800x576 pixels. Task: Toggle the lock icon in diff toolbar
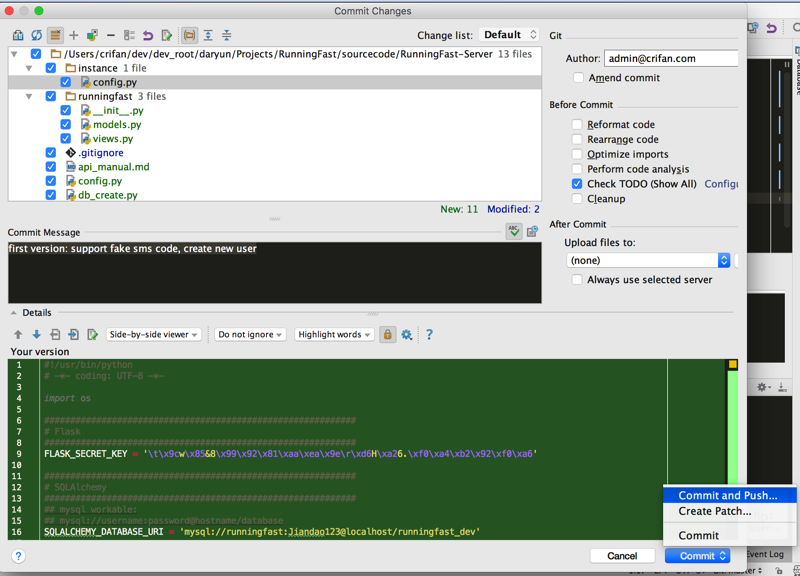pyautogui.click(x=387, y=335)
